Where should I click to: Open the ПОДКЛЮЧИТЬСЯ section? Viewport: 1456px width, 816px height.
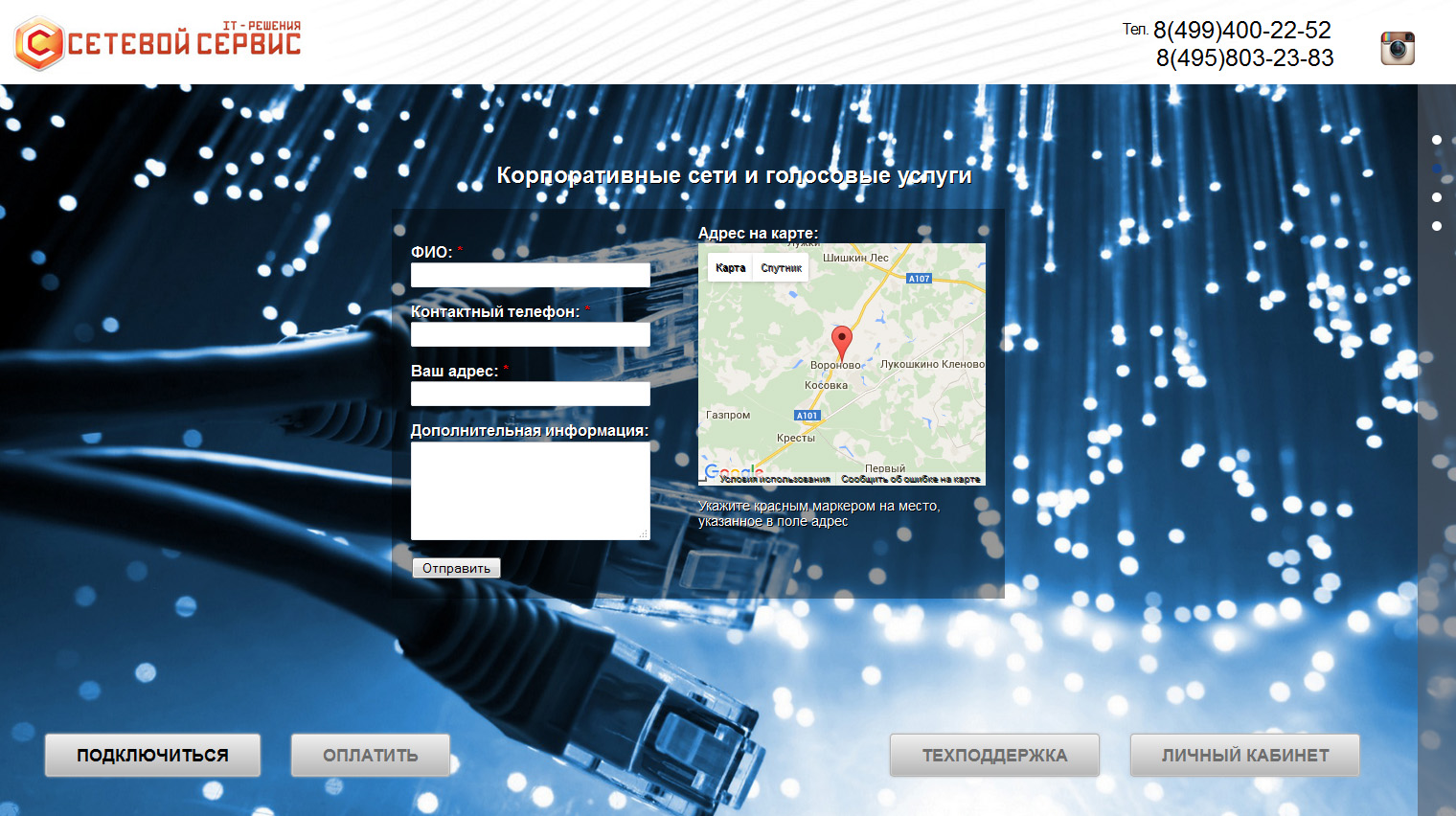tap(152, 755)
